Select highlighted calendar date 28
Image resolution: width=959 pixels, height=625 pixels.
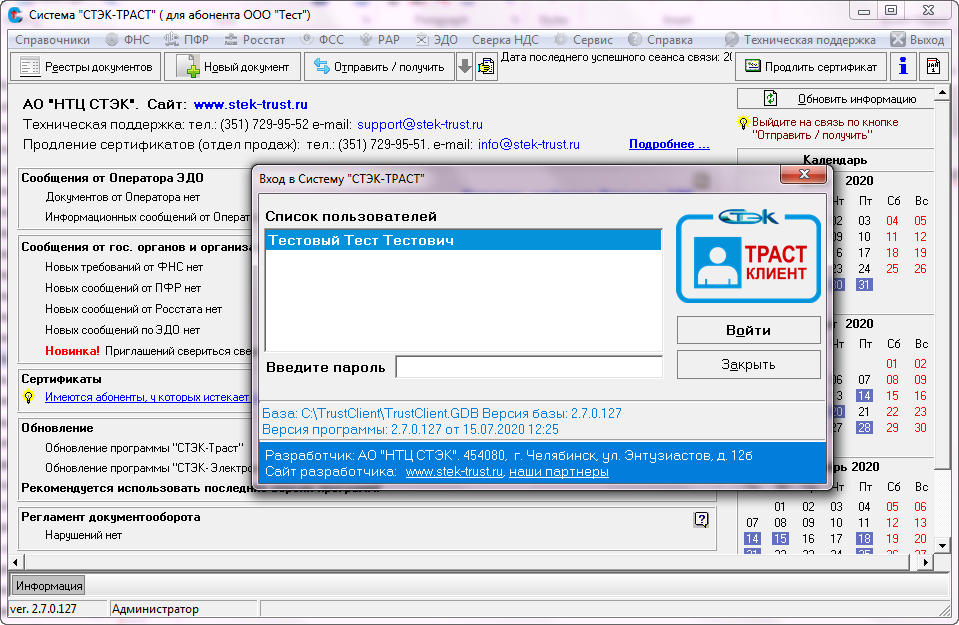click(x=864, y=427)
